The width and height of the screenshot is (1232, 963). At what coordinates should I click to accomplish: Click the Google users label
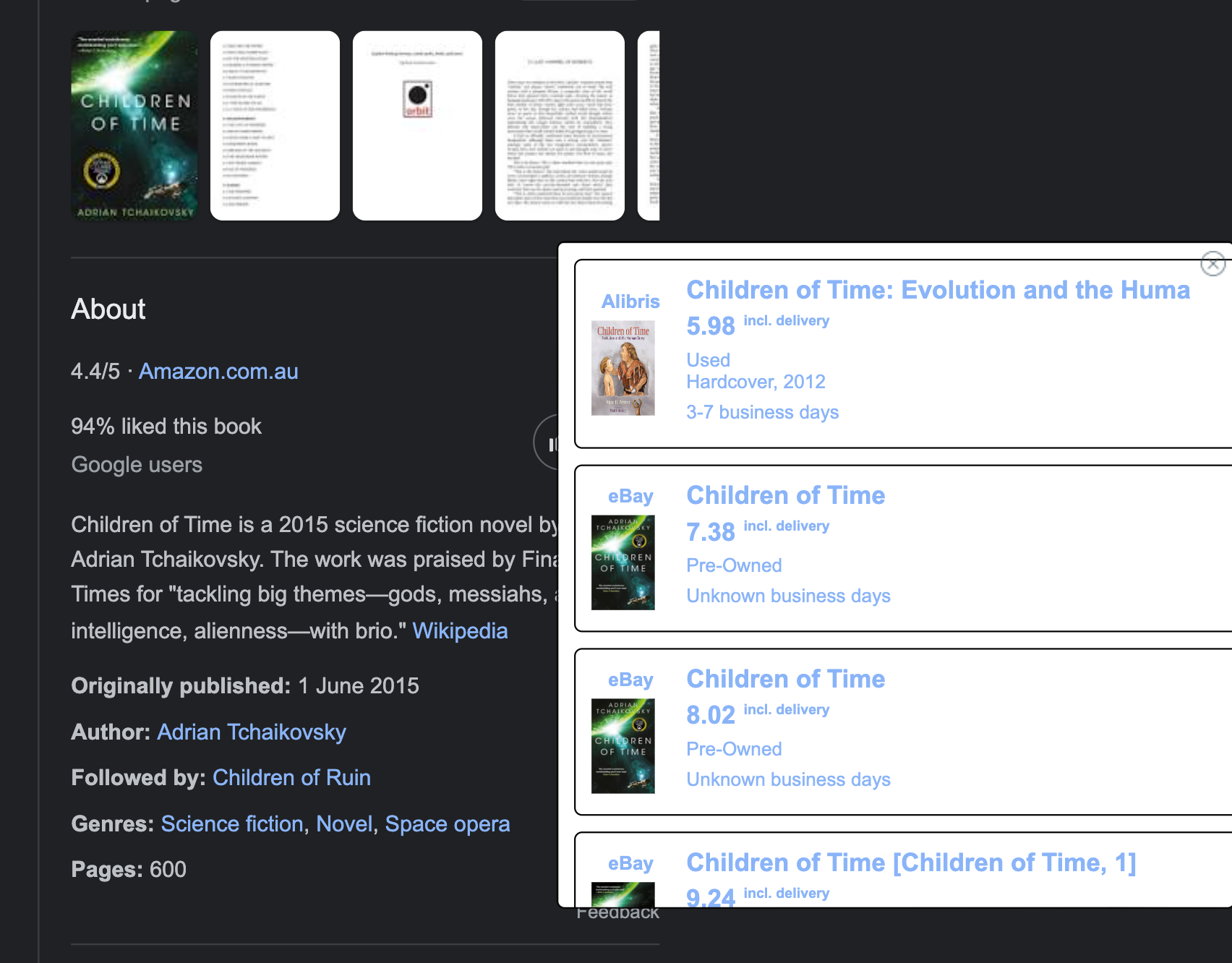pyautogui.click(x=137, y=464)
